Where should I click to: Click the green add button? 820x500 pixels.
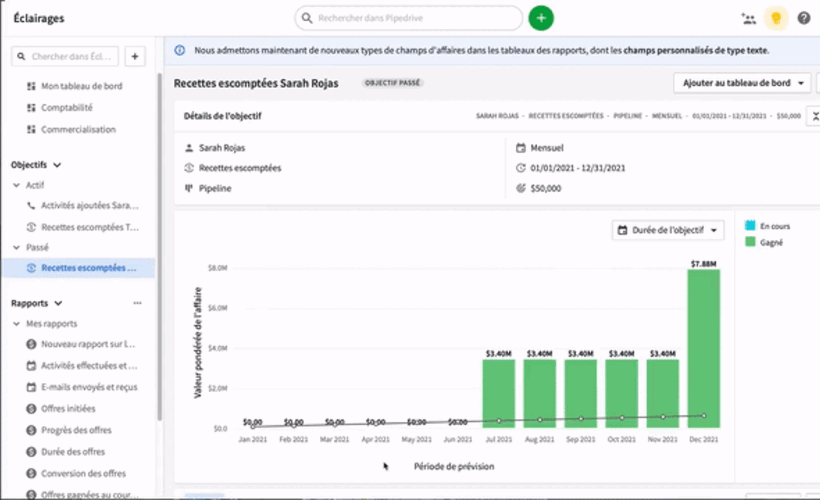click(x=541, y=18)
